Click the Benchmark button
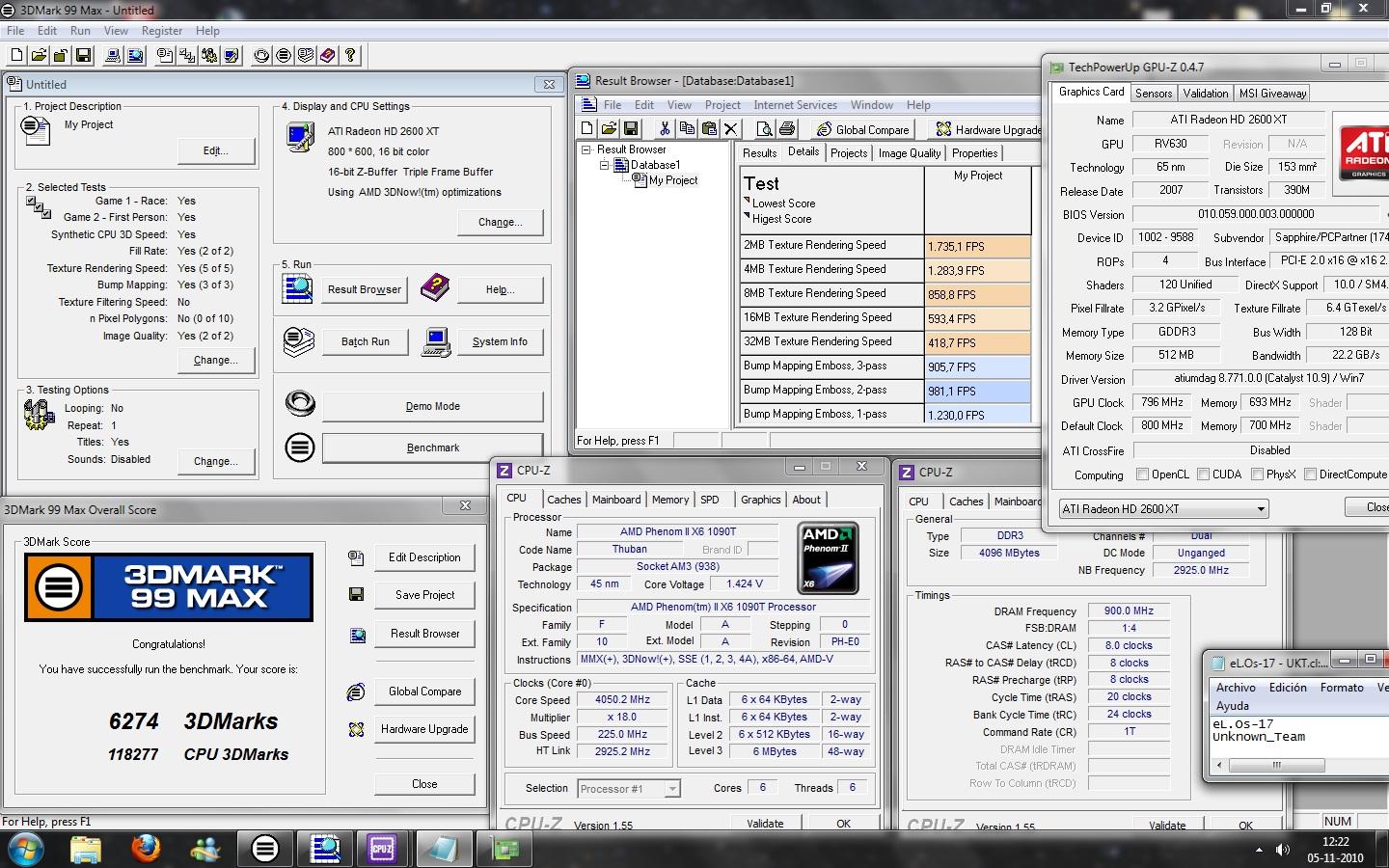The width and height of the screenshot is (1389, 868). click(x=432, y=448)
